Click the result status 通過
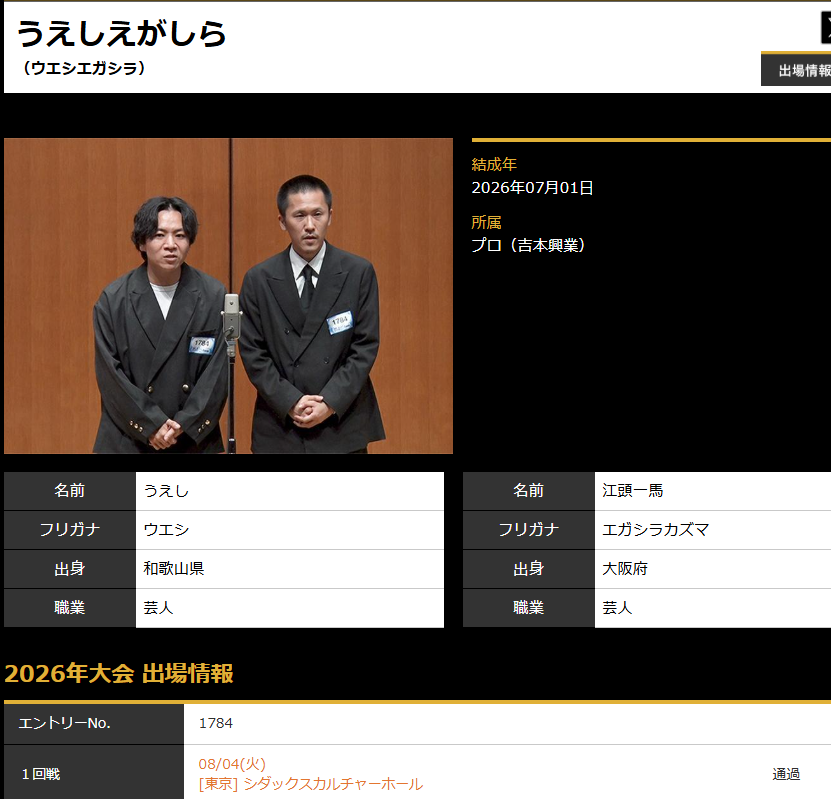831x799 pixels. click(786, 774)
